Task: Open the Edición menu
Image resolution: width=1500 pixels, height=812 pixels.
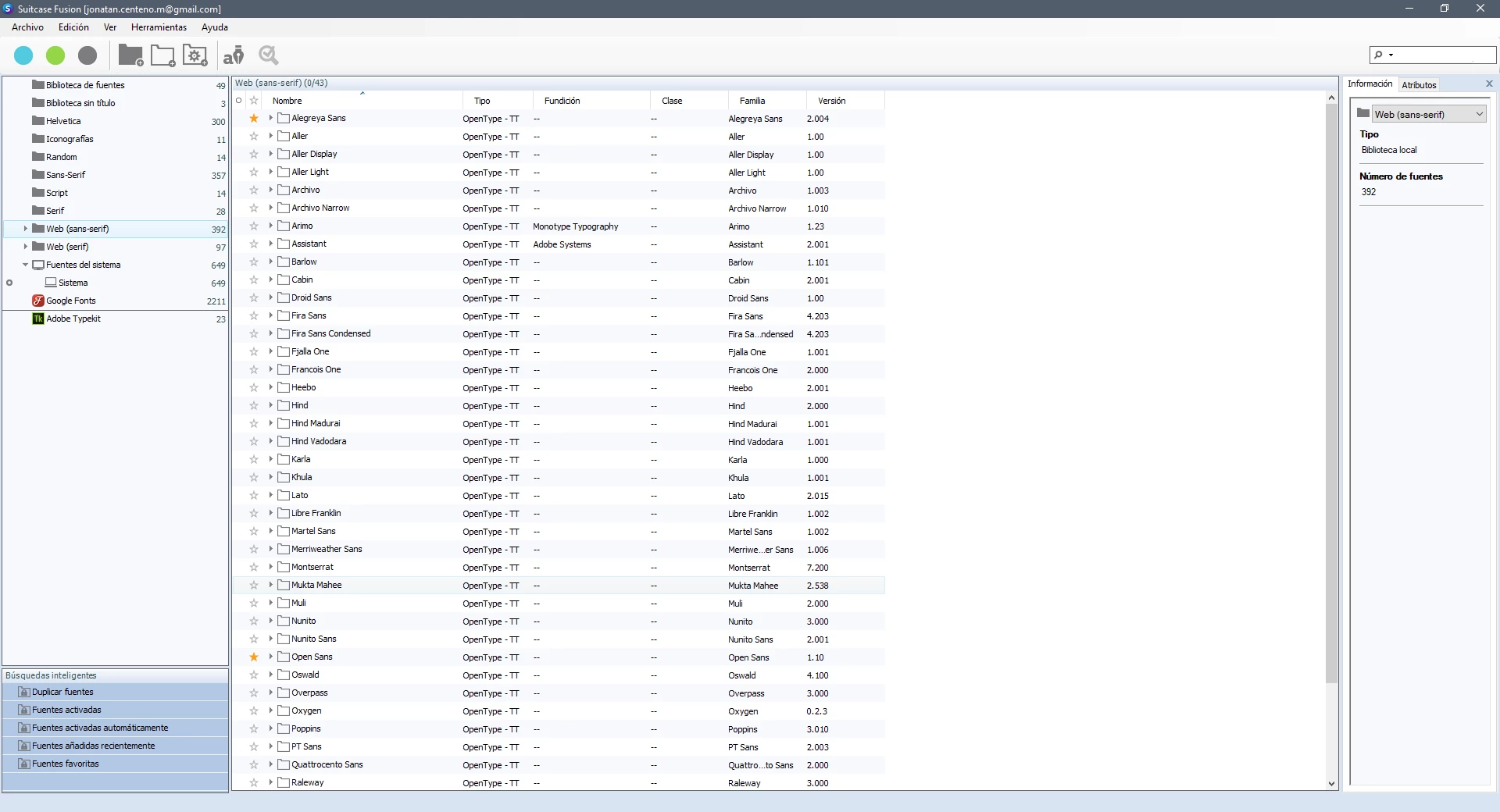Action: point(73,27)
